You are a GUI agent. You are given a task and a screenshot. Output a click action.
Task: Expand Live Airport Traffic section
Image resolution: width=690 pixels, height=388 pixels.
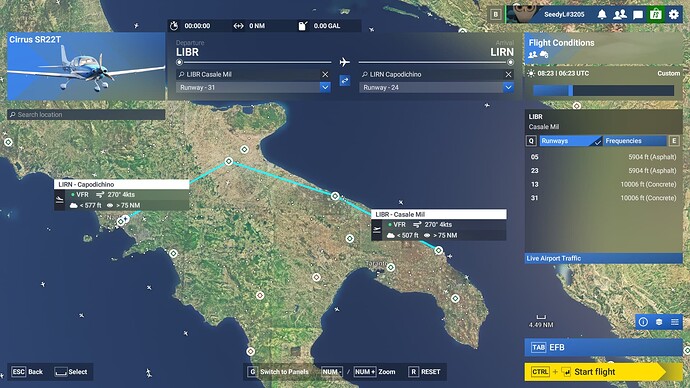click(x=603, y=258)
